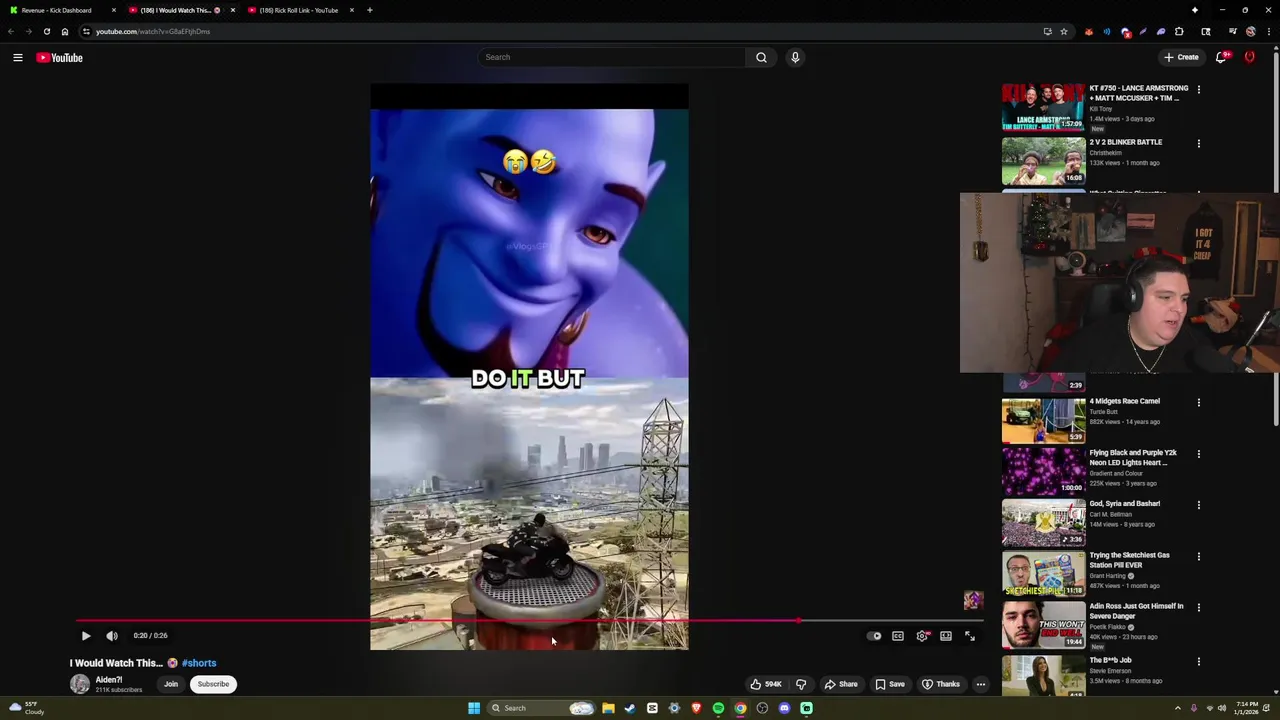Click the Thanks button
The width and height of the screenshot is (1280, 720).
point(941,684)
